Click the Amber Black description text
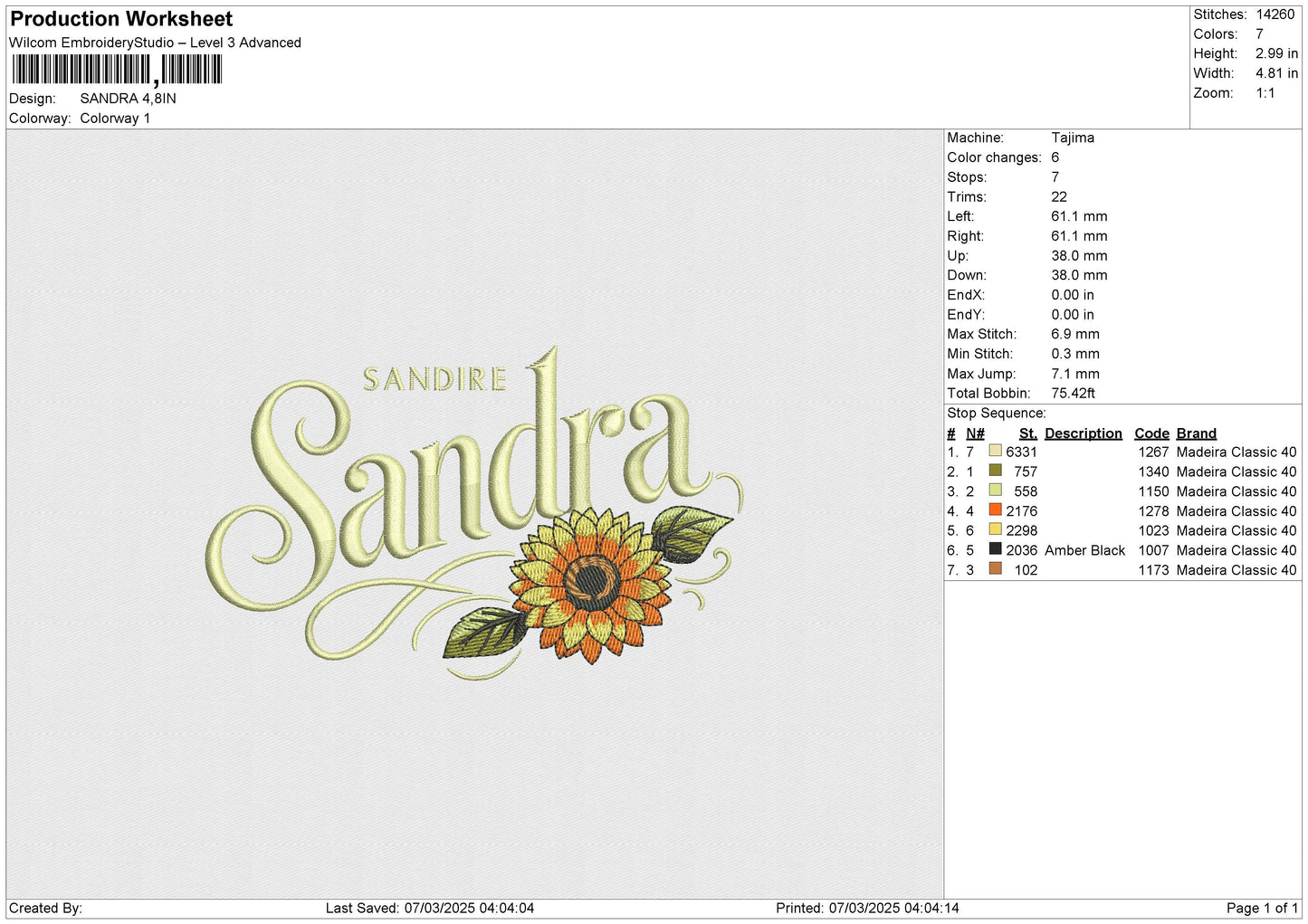This screenshot has width=1308, height=924. click(x=1084, y=550)
